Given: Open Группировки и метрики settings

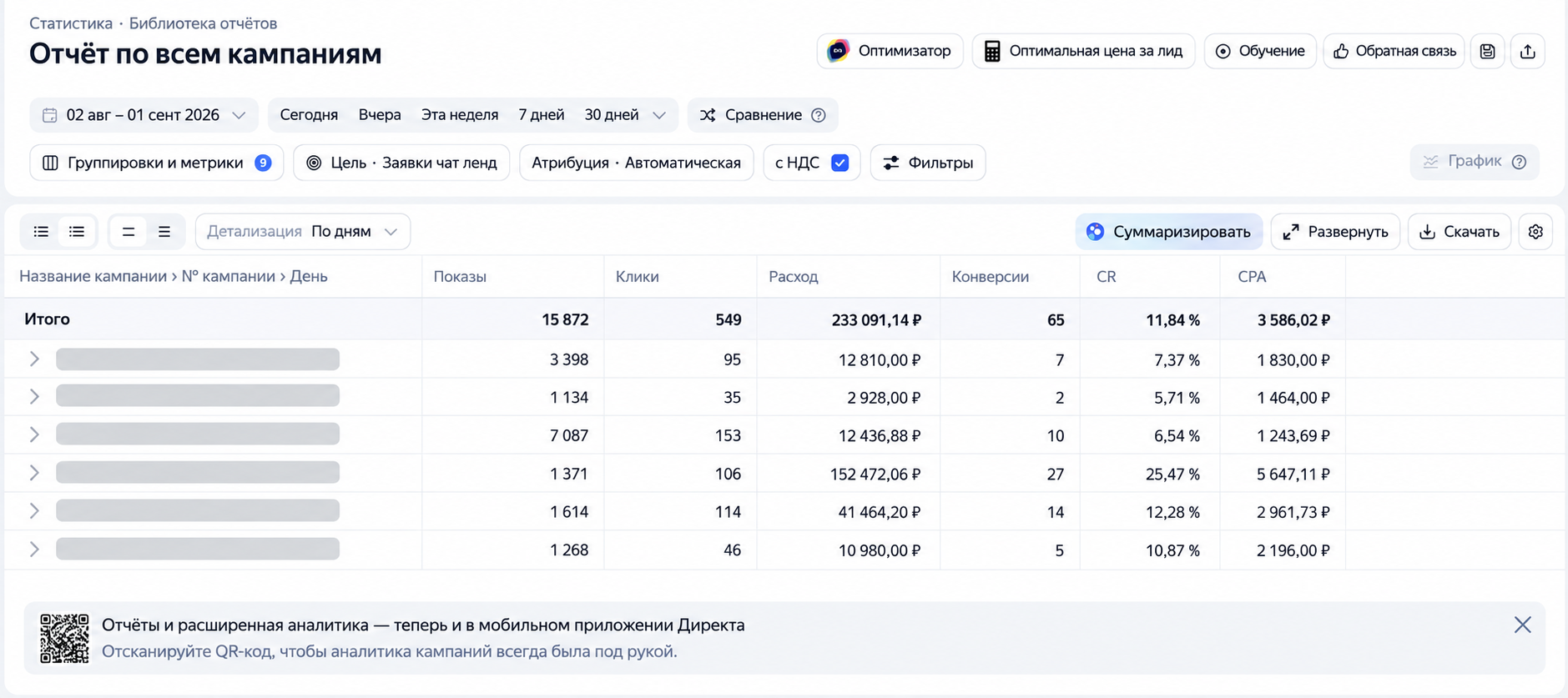Looking at the screenshot, I should pyautogui.click(x=157, y=163).
